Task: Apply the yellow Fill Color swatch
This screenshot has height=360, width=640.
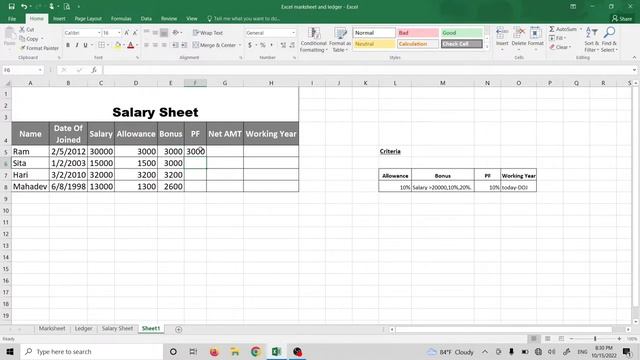Action: [118, 45]
